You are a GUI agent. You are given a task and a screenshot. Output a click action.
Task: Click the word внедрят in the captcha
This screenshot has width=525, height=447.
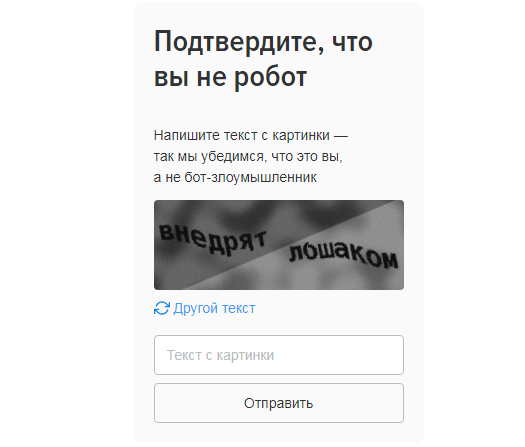pos(212,238)
